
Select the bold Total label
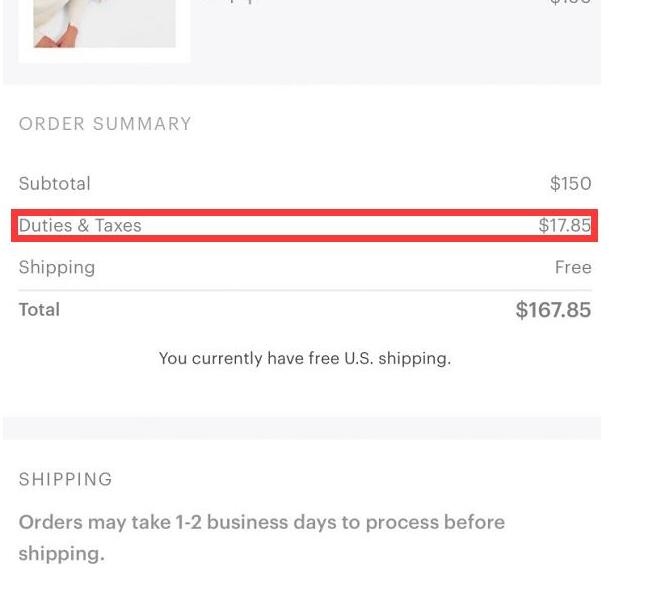[x=39, y=310]
